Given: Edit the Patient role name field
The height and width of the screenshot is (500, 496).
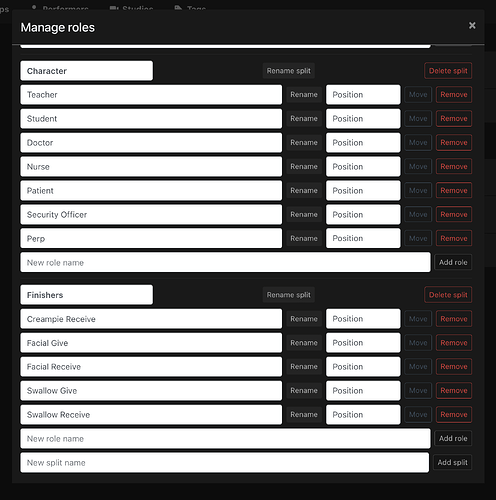Looking at the screenshot, I should coord(151,191).
